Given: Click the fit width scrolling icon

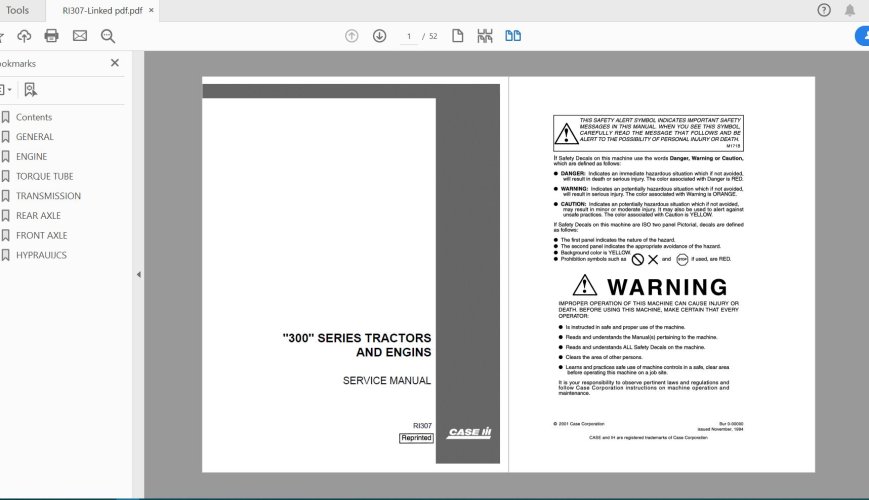Looking at the screenshot, I should click(x=485, y=36).
